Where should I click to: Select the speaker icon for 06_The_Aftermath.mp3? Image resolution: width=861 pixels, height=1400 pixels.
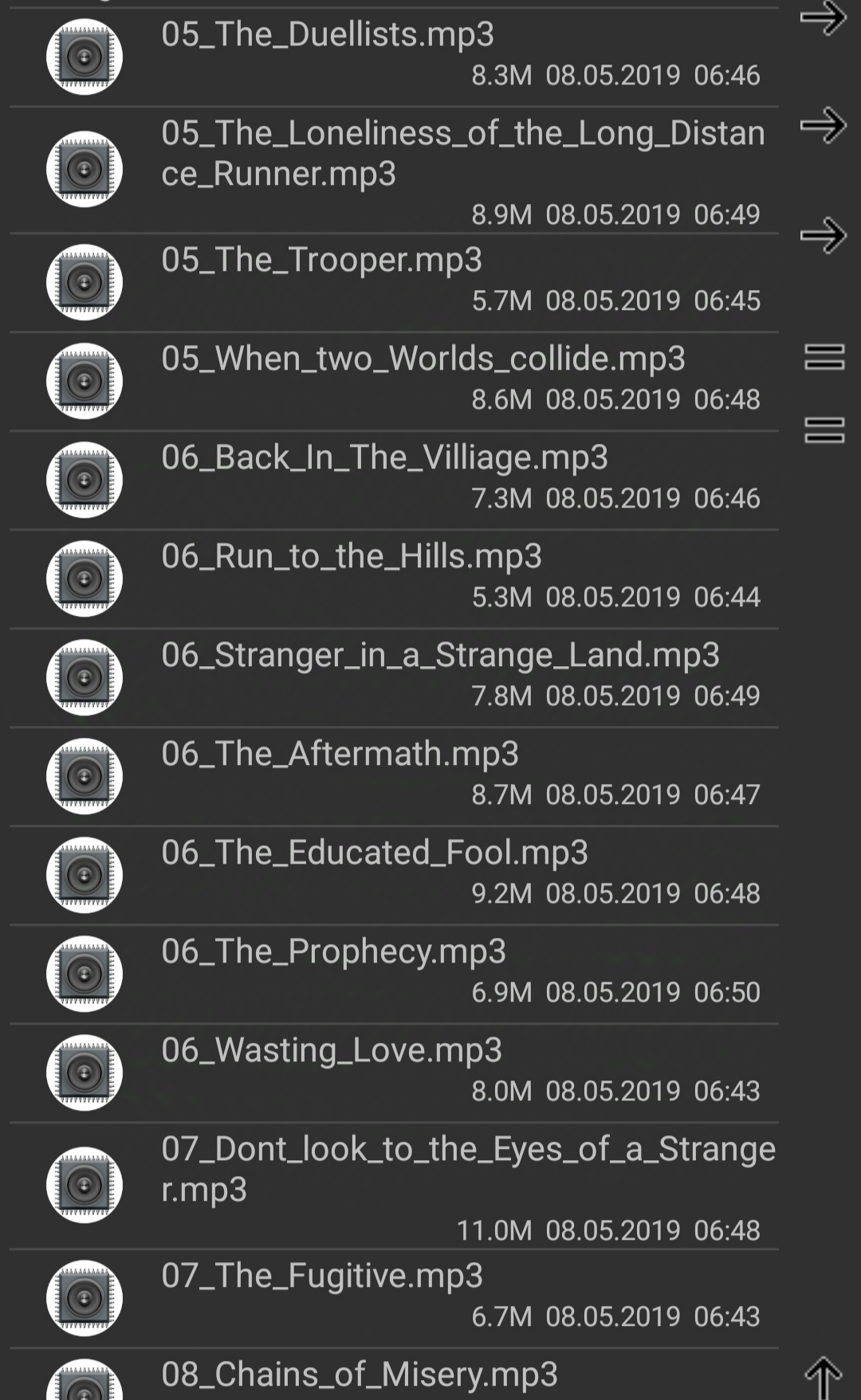[x=84, y=777]
